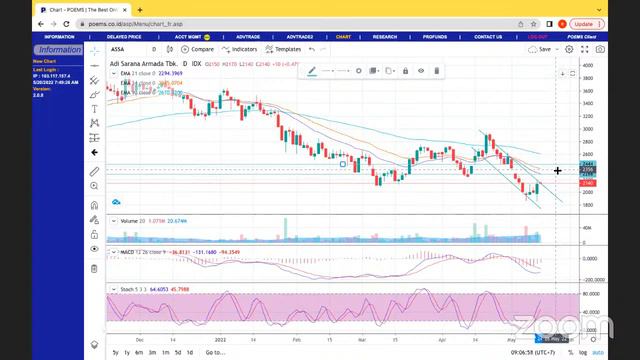
Task: Redo the last chart action
Action: click(x=323, y=49)
